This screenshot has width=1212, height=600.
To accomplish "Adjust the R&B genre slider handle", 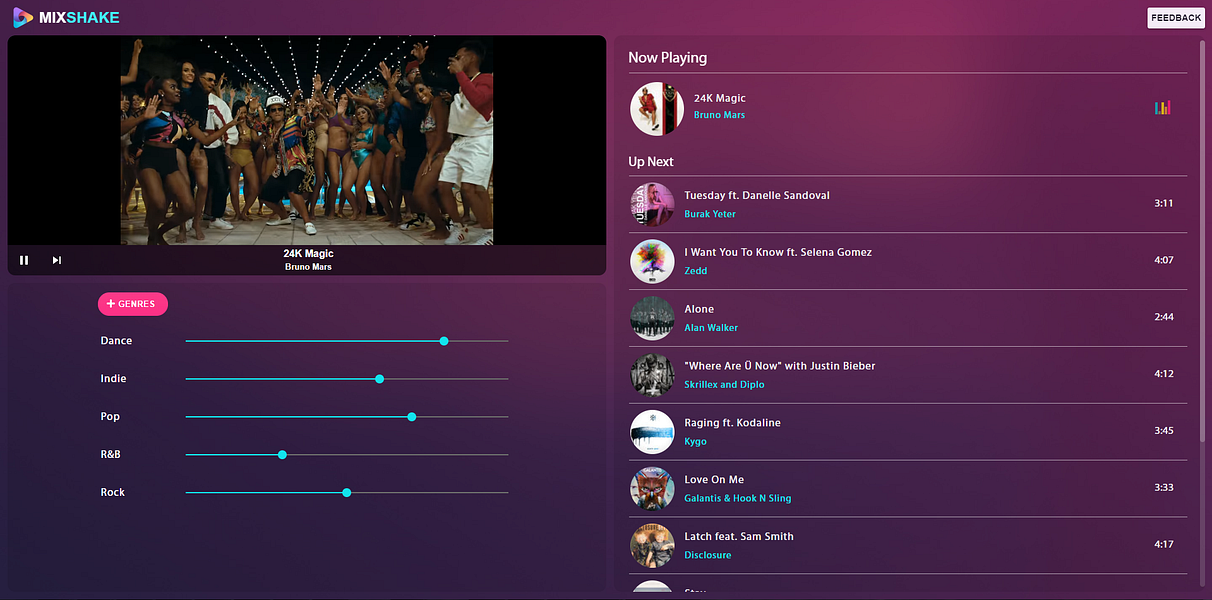I will (282, 455).
